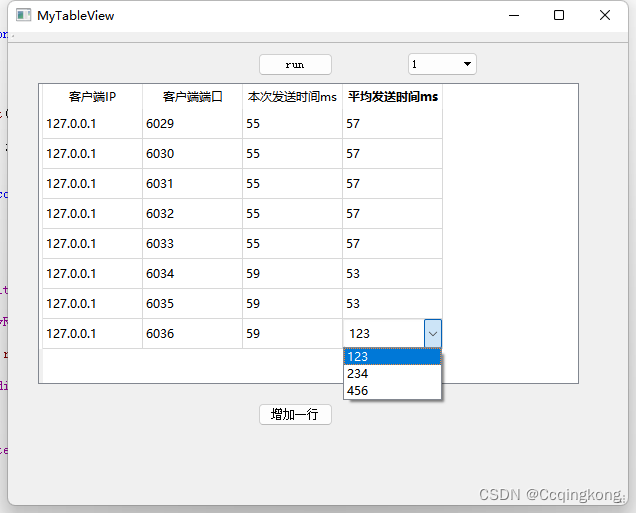Select the IP cell in the 6029 row
The width and height of the screenshot is (636, 513).
pos(92,124)
